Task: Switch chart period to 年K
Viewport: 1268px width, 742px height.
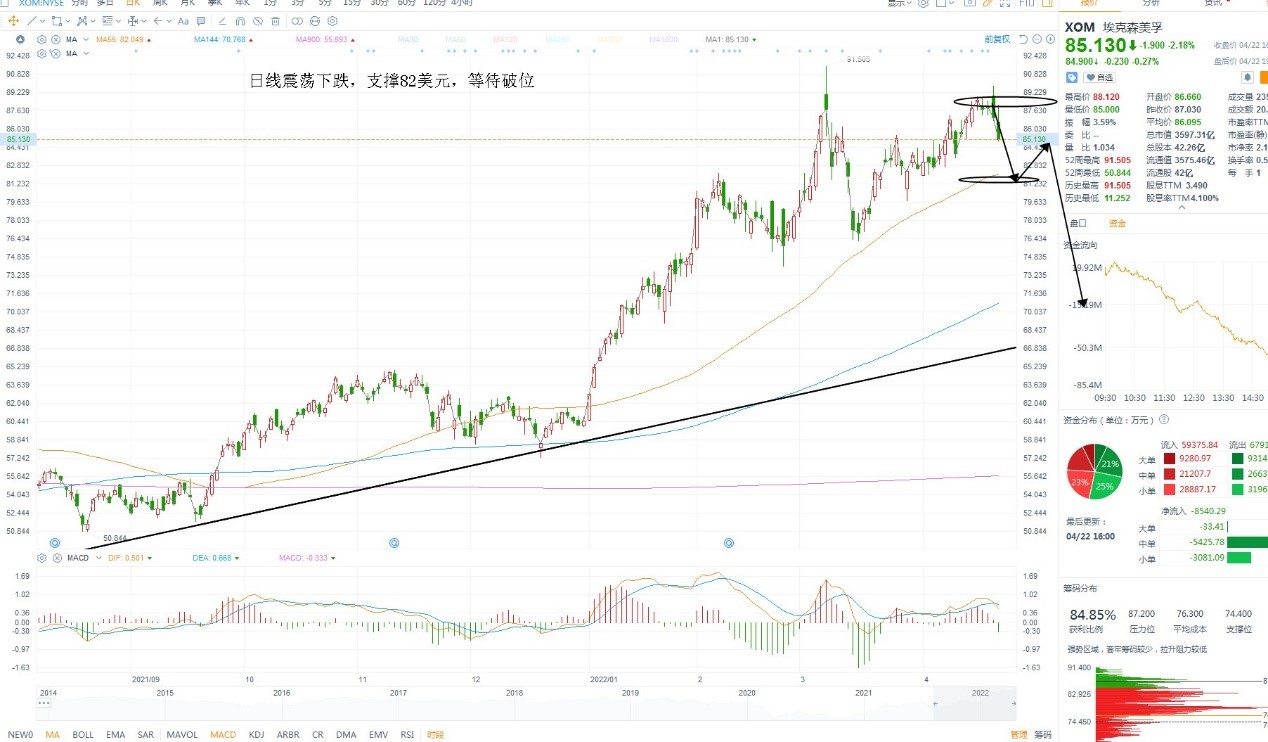Action: 241,3
